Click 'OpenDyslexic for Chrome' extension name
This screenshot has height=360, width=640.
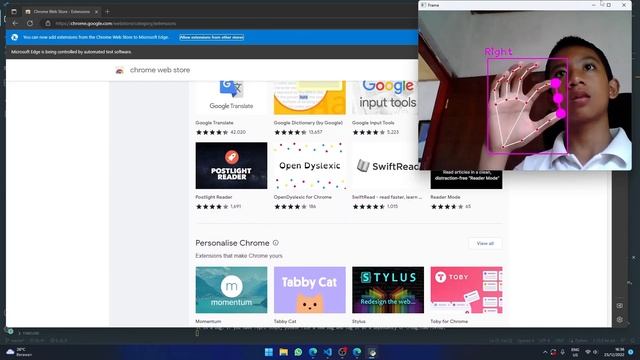click(302, 197)
